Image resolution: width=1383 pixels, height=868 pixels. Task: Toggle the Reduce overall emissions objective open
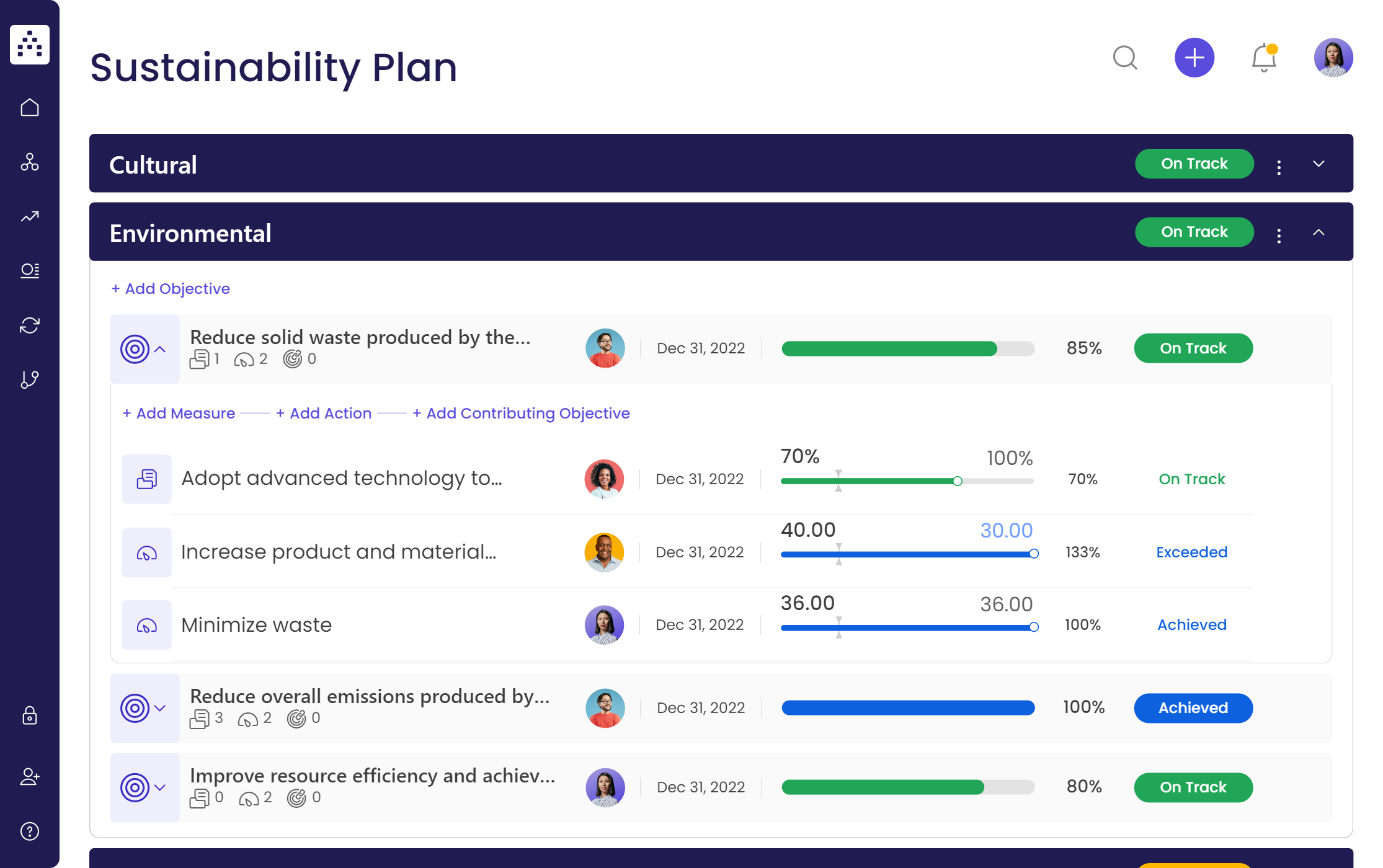click(x=160, y=707)
